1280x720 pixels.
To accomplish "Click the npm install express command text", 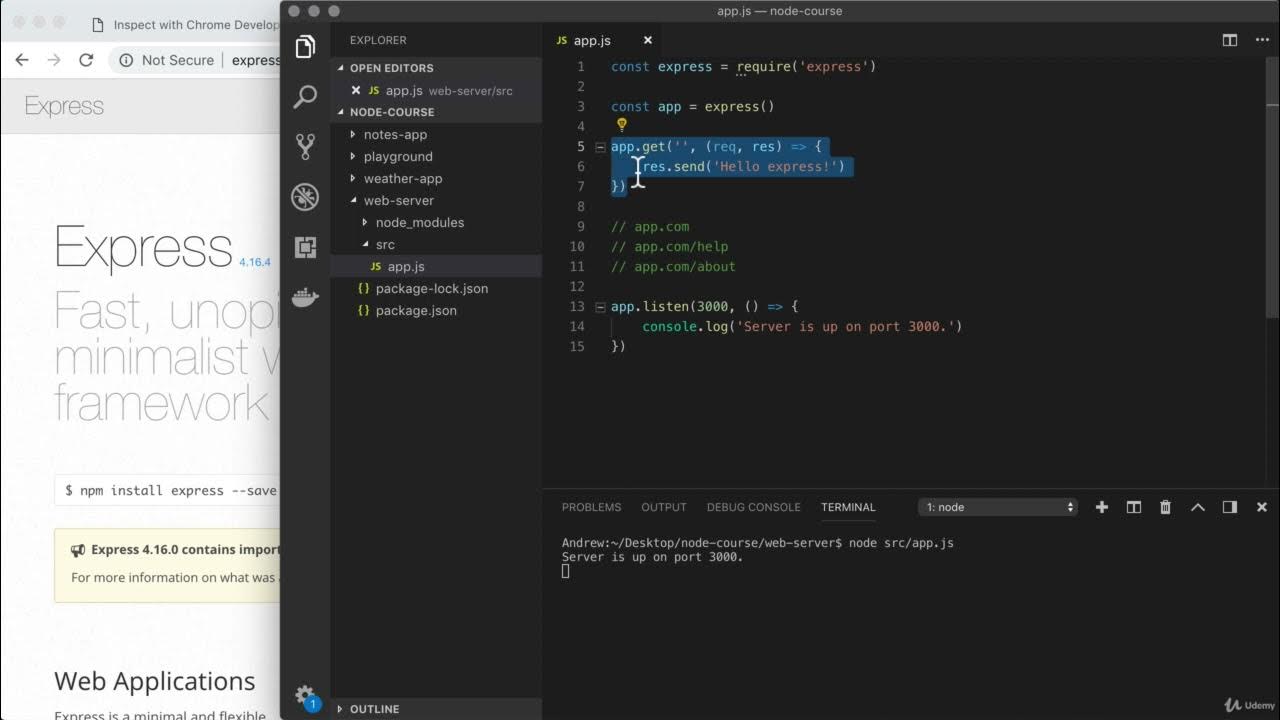I will 171,490.
